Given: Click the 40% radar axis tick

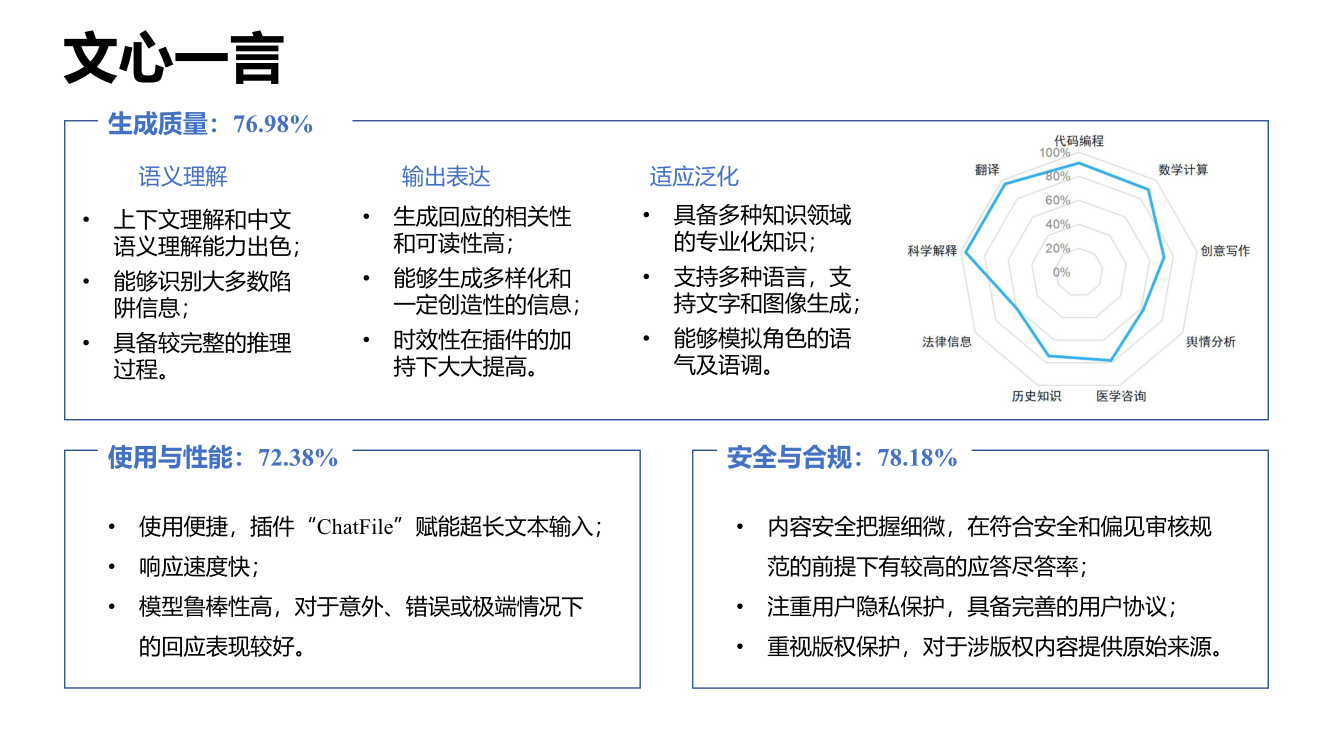Looking at the screenshot, I should (1058, 225).
